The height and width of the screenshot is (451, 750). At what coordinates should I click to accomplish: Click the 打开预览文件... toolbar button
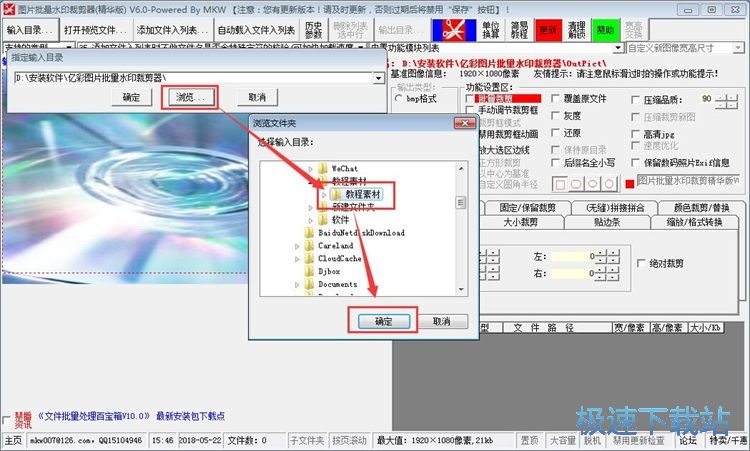click(x=96, y=30)
